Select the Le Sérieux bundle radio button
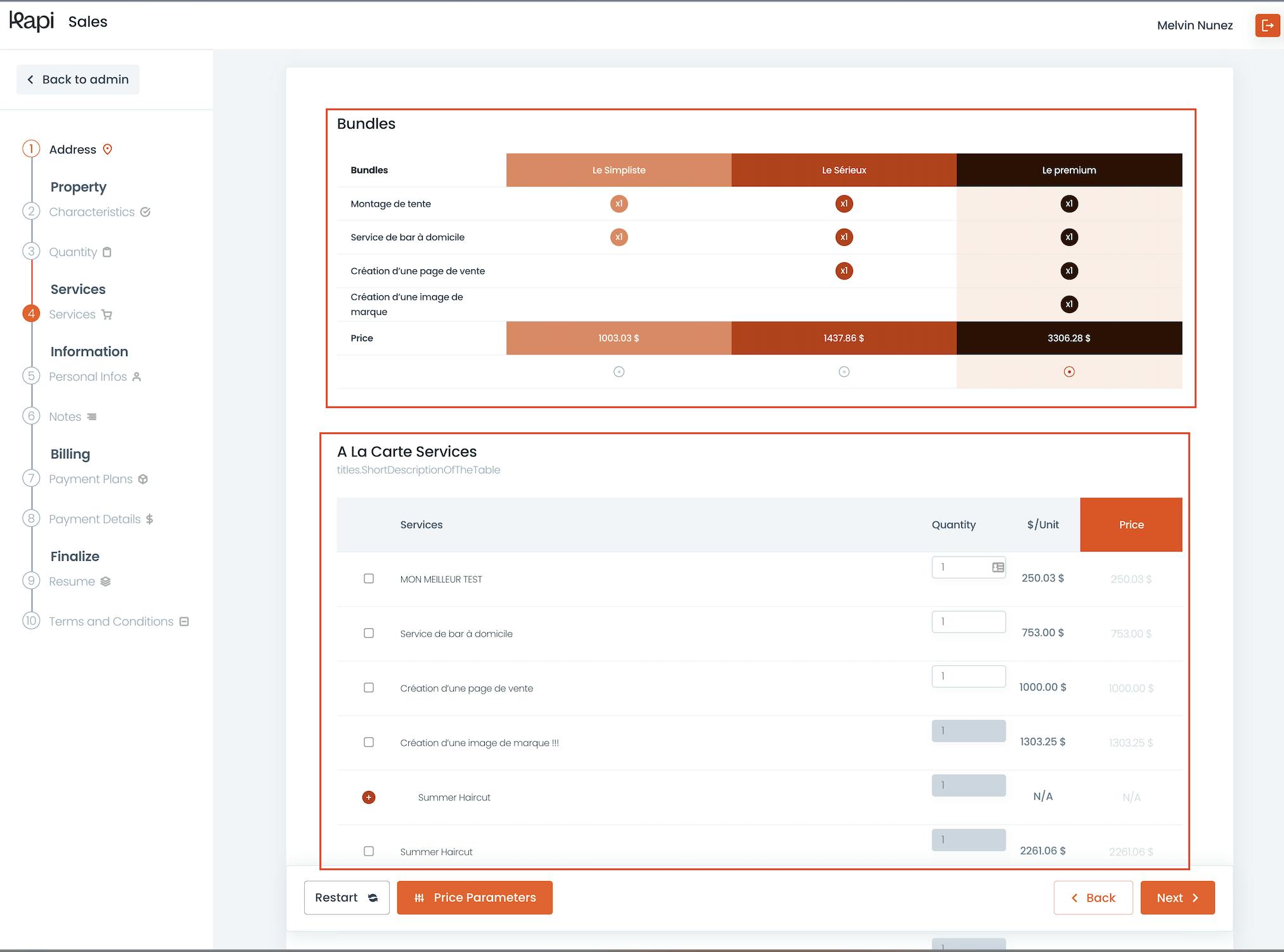Viewport: 1284px width, 952px height. click(x=844, y=372)
